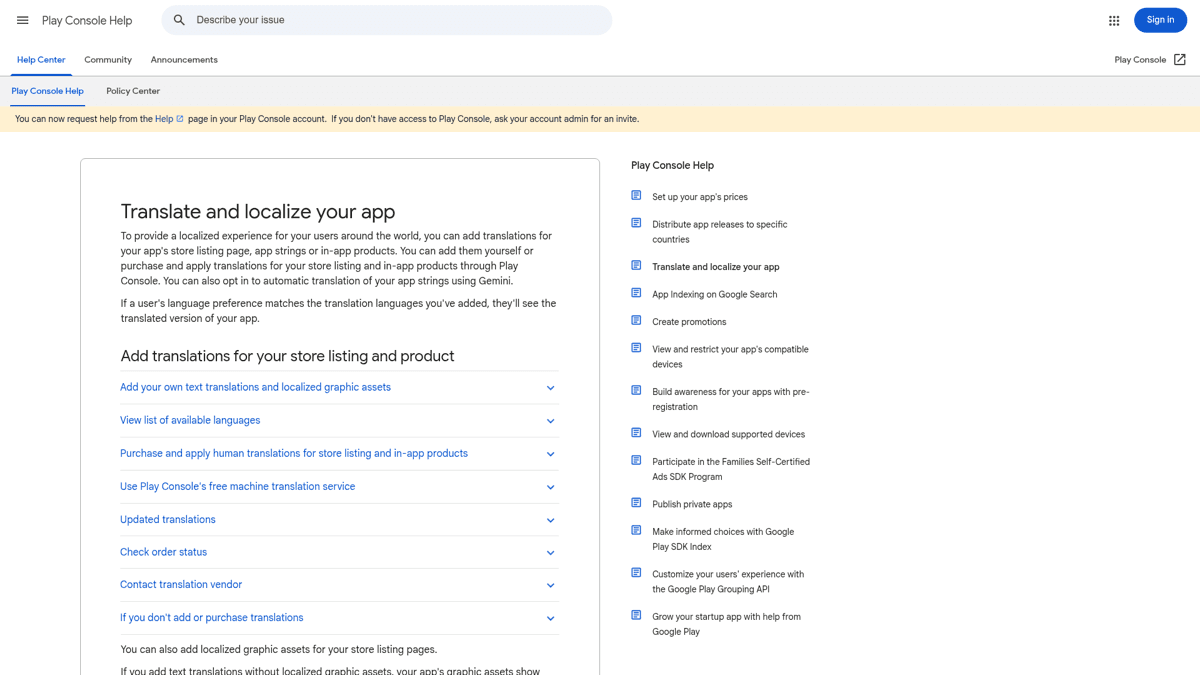Click article icon for Set up your app's prices
Viewport: 1200px width, 675px height.
pyautogui.click(x=636, y=196)
